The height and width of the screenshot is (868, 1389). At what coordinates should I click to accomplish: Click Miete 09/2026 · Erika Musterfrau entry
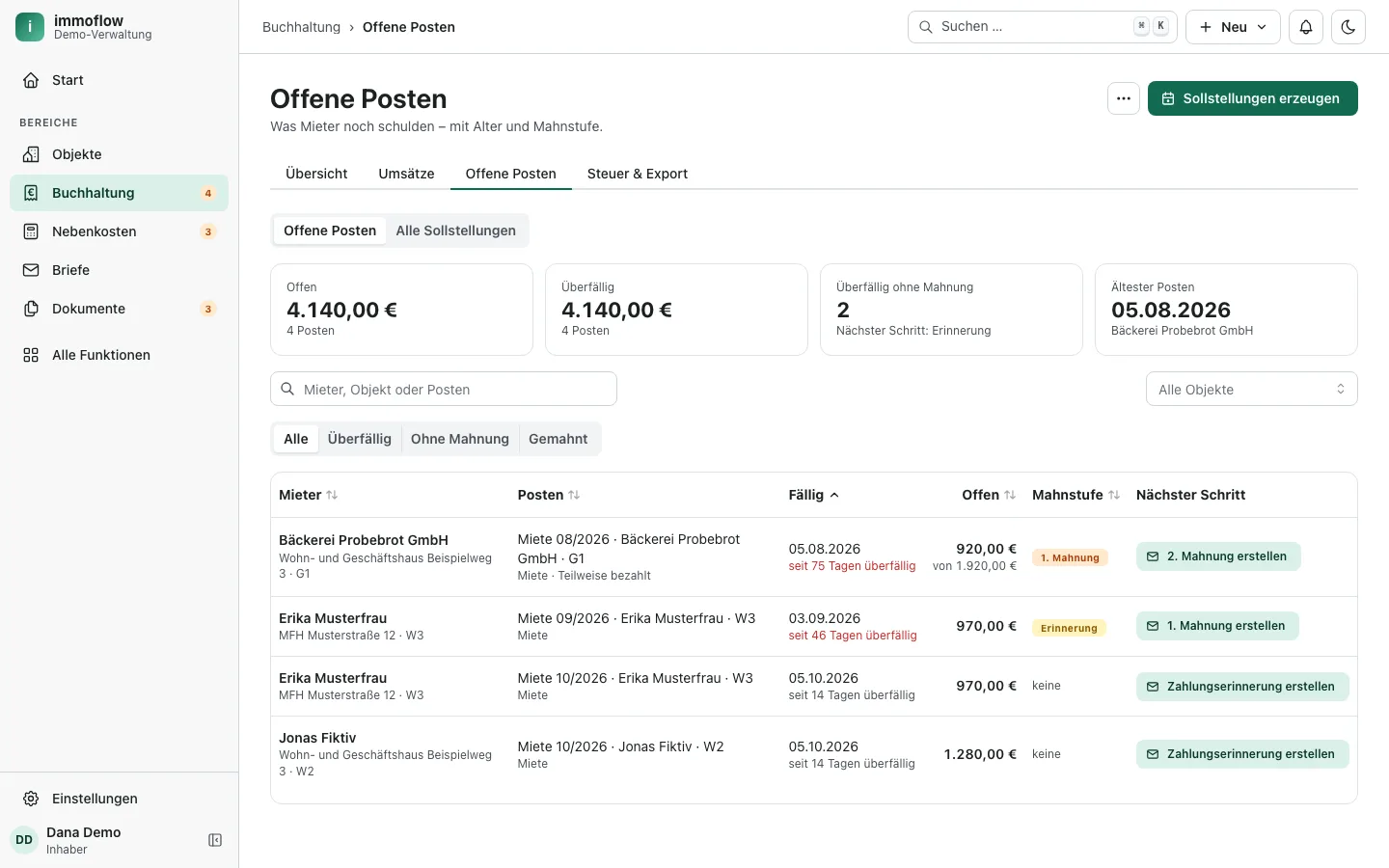(x=637, y=618)
